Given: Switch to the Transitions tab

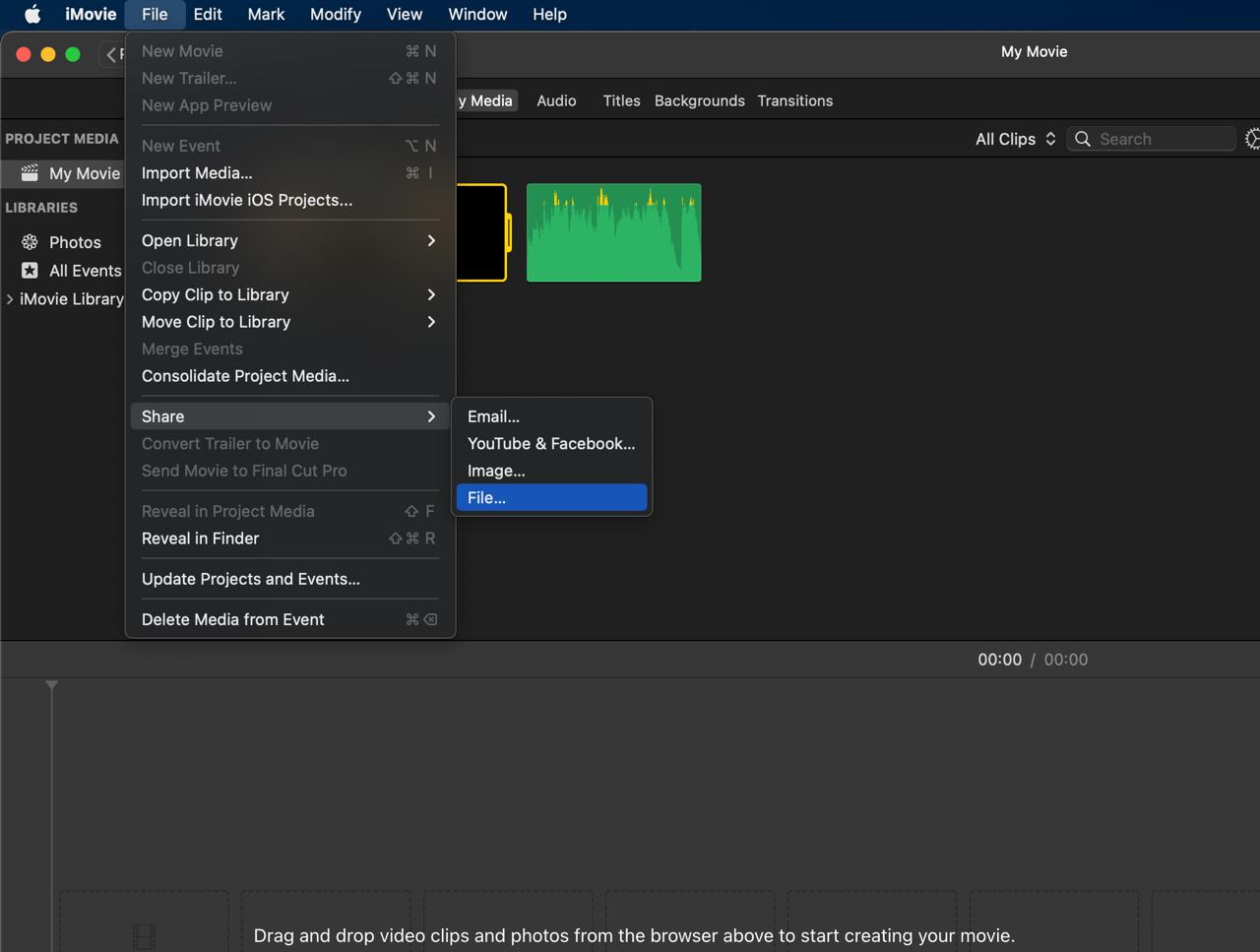Looking at the screenshot, I should tap(794, 100).
